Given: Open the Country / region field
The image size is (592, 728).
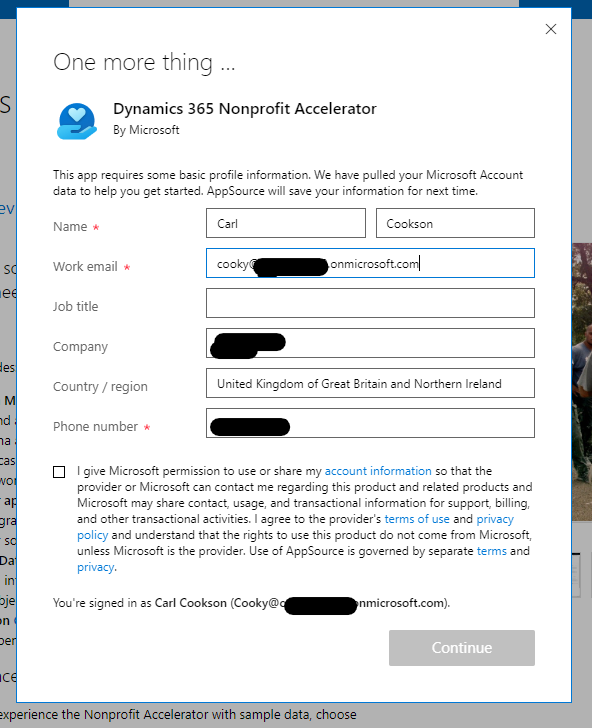Looking at the screenshot, I should (370, 383).
